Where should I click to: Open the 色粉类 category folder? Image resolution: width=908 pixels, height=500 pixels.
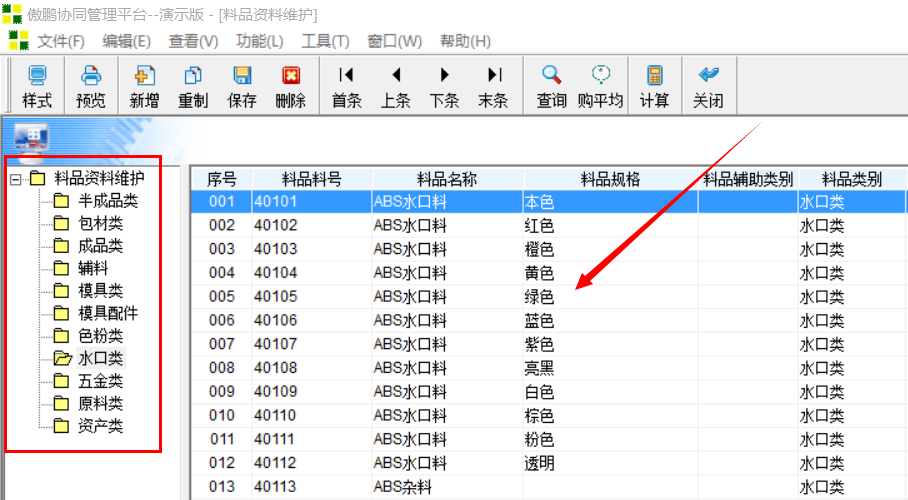(x=100, y=336)
